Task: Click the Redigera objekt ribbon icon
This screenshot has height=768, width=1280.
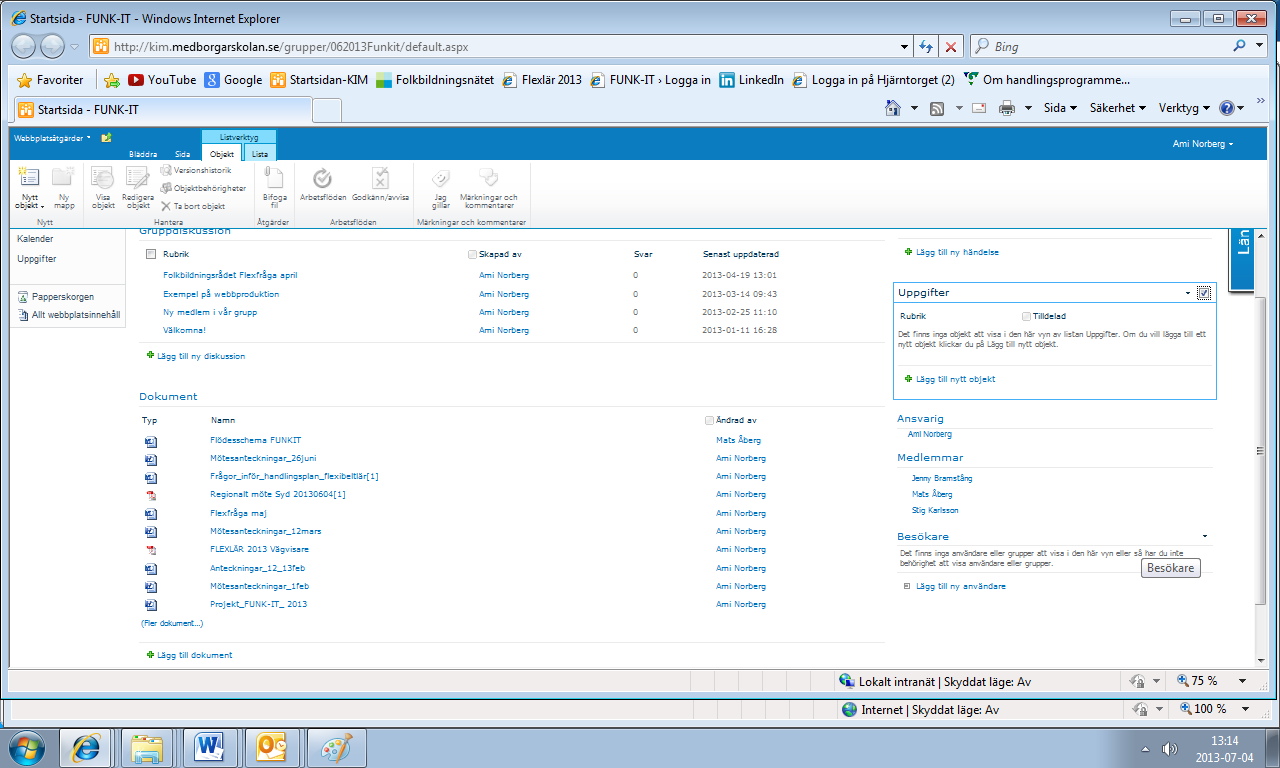Action: coord(137,187)
